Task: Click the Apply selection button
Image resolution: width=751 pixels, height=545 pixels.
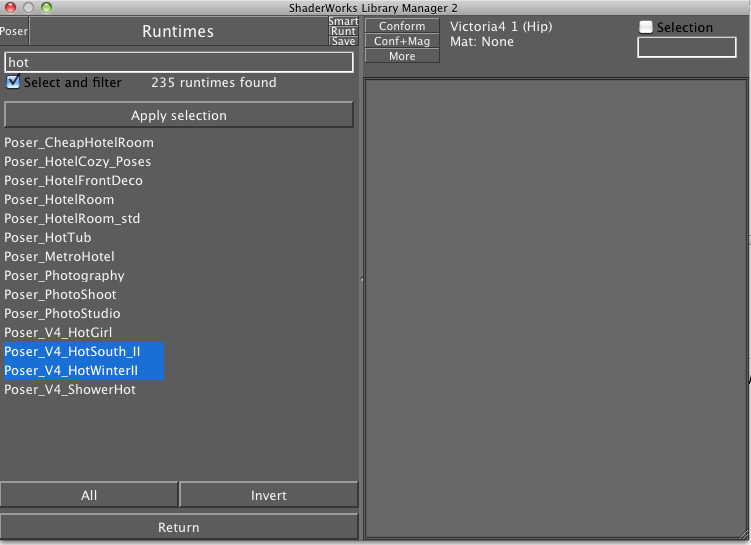Action: 179,115
